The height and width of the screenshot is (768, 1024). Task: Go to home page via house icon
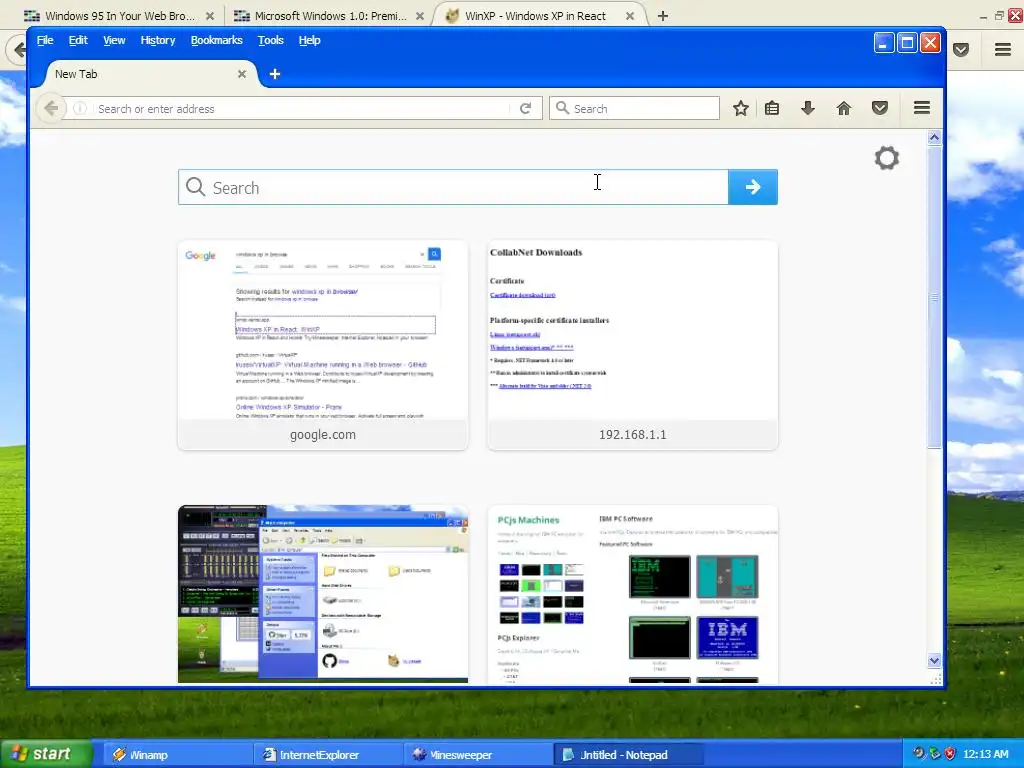click(x=844, y=108)
